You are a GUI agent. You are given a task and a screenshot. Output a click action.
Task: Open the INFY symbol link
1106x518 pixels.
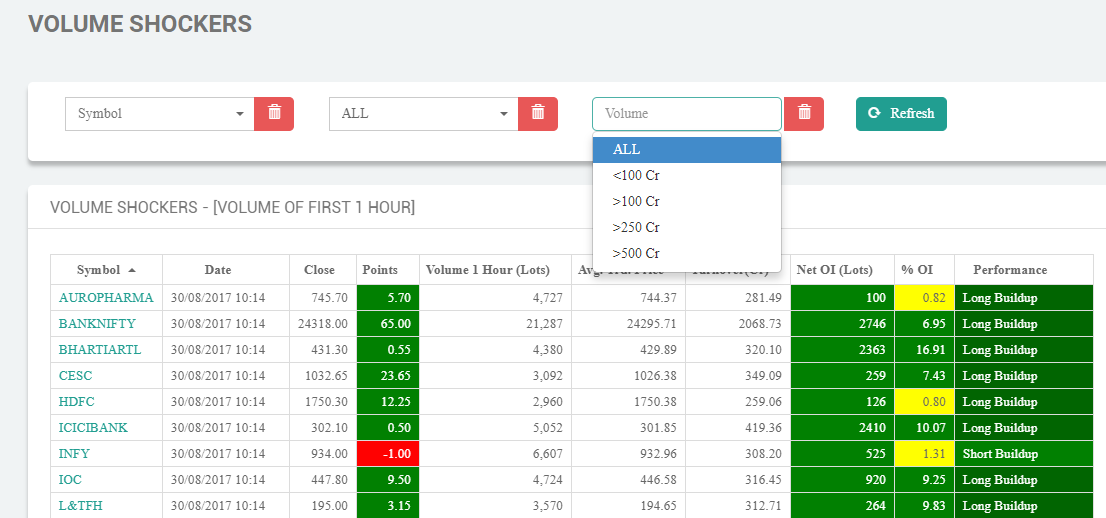coord(74,454)
